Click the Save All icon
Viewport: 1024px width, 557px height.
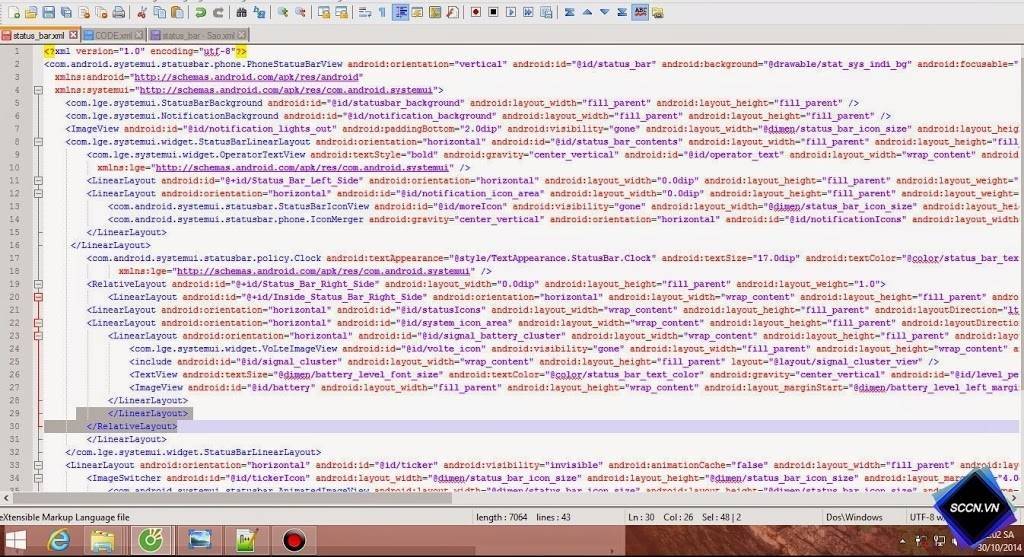click(x=66, y=12)
